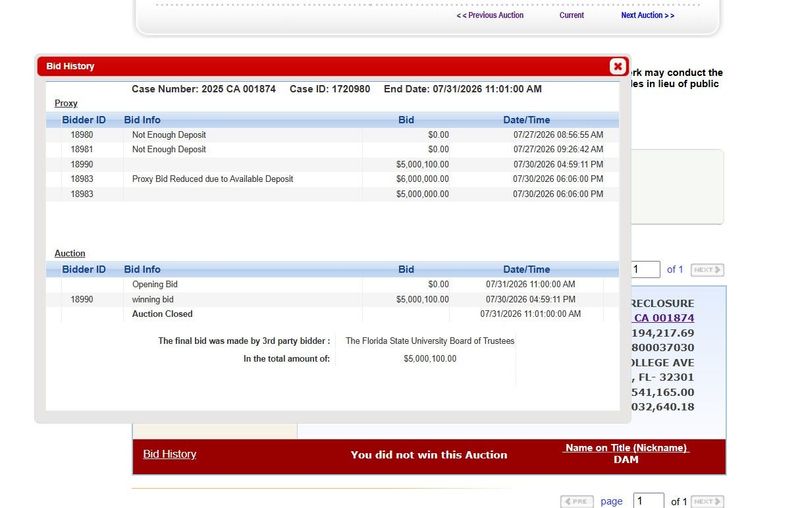Open Bid History link in red bar
Image resolution: width=800 pixels, height=508 pixels.
[x=169, y=454]
